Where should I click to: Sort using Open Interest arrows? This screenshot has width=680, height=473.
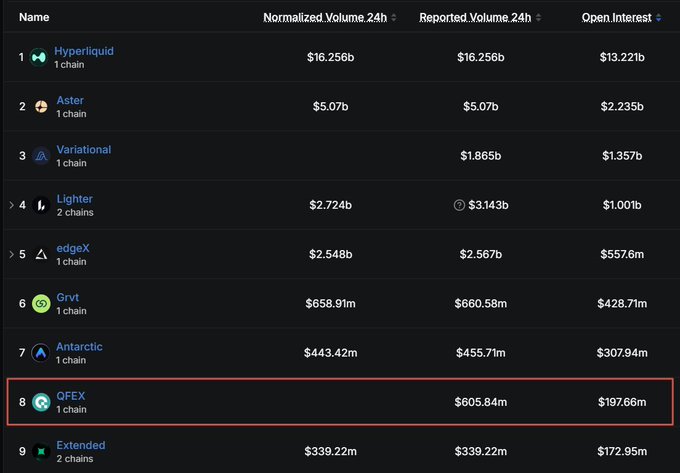pos(659,17)
